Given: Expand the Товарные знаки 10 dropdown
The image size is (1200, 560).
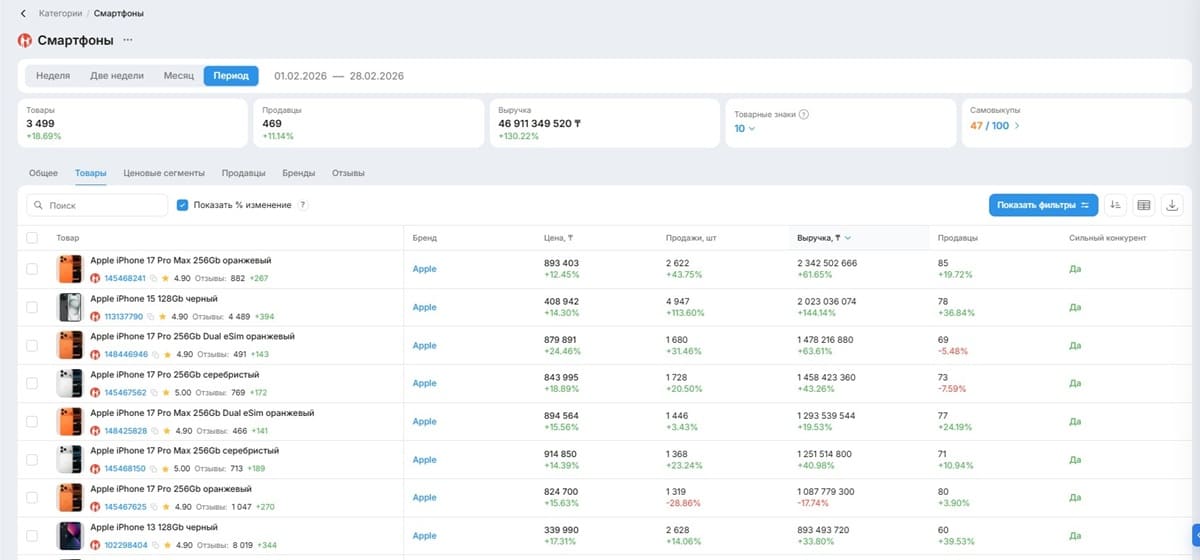Looking at the screenshot, I should [x=745, y=128].
